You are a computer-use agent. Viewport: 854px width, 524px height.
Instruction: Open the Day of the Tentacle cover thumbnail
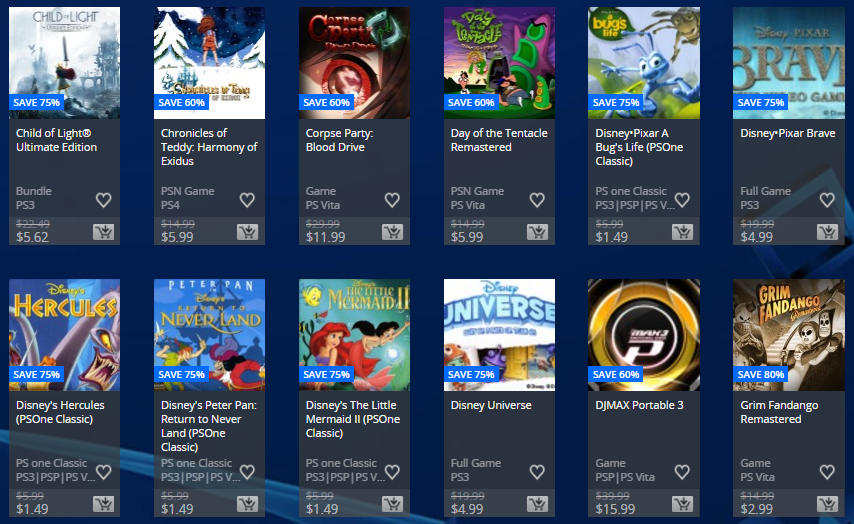click(499, 63)
